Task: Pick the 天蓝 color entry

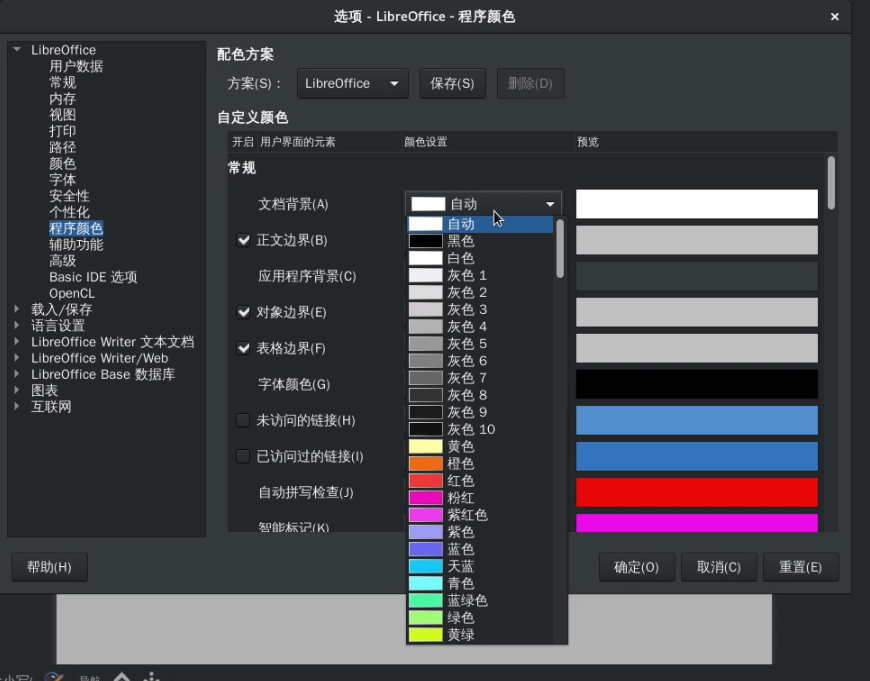Action: (x=480, y=566)
